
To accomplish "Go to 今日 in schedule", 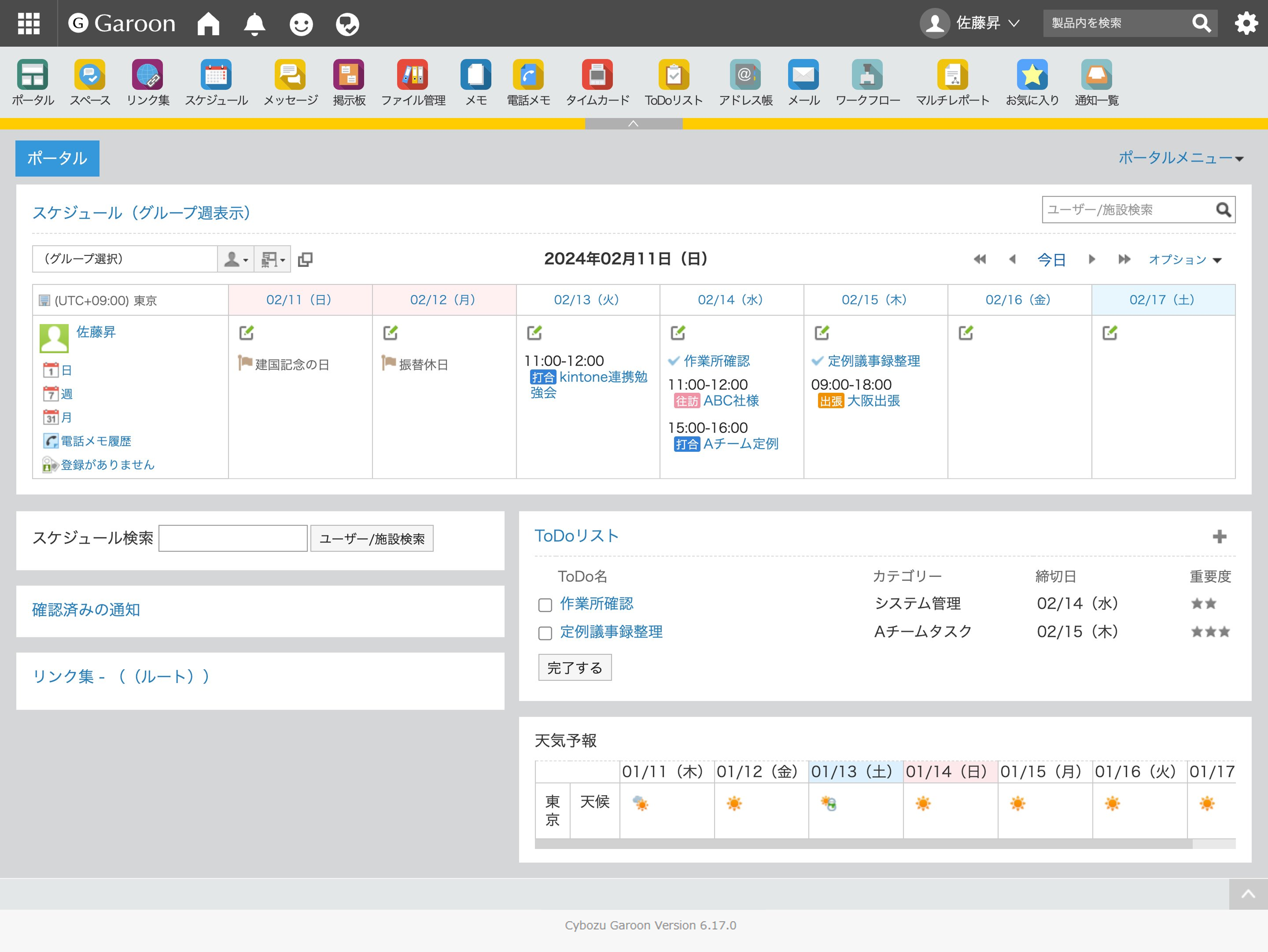I will coord(1051,260).
